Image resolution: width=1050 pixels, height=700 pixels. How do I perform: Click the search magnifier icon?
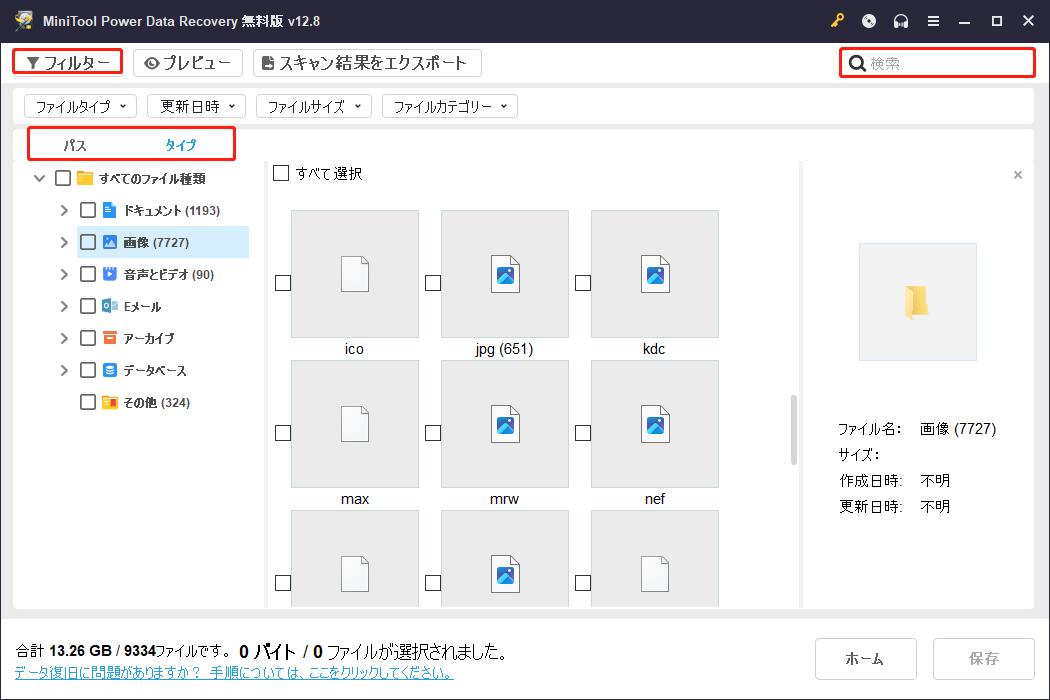(x=858, y=62)
